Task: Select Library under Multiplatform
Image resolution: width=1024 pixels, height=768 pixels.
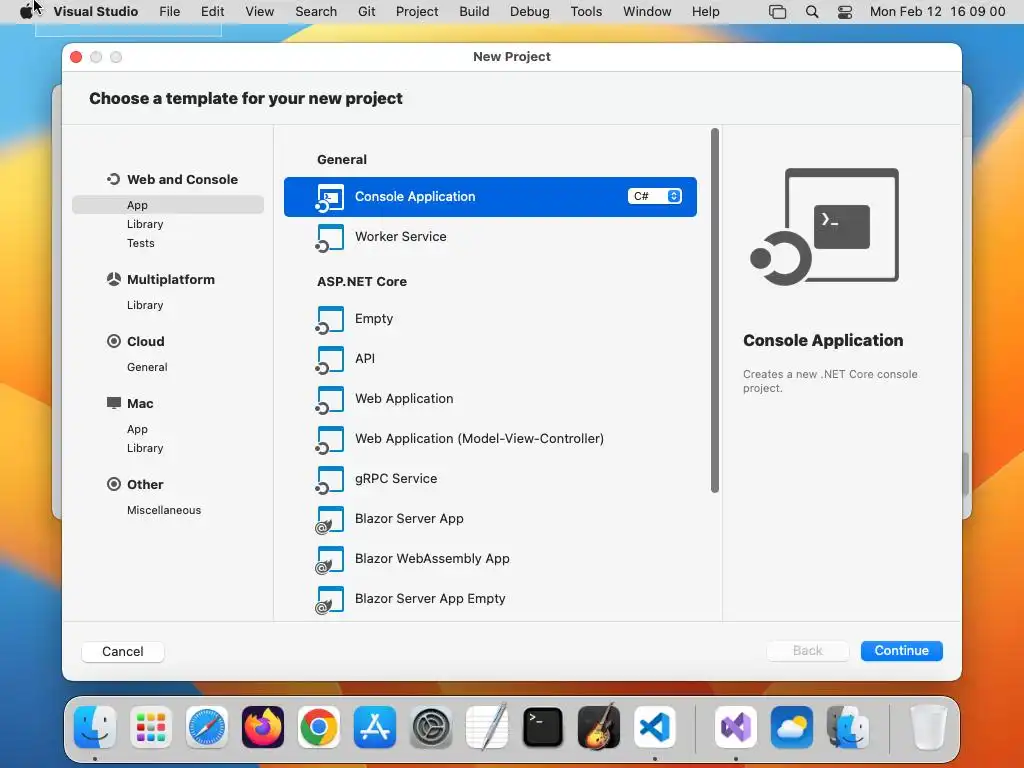Action: [x=145, y=305]
